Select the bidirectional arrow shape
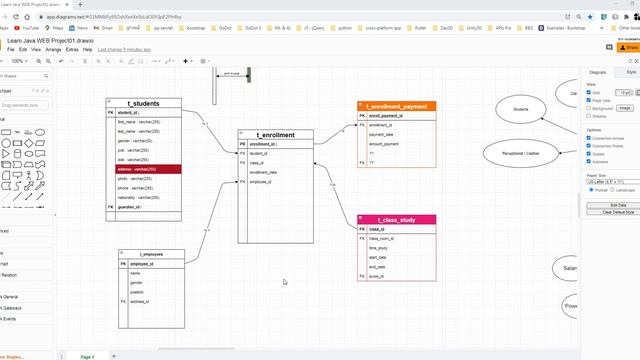 (29, 186)
